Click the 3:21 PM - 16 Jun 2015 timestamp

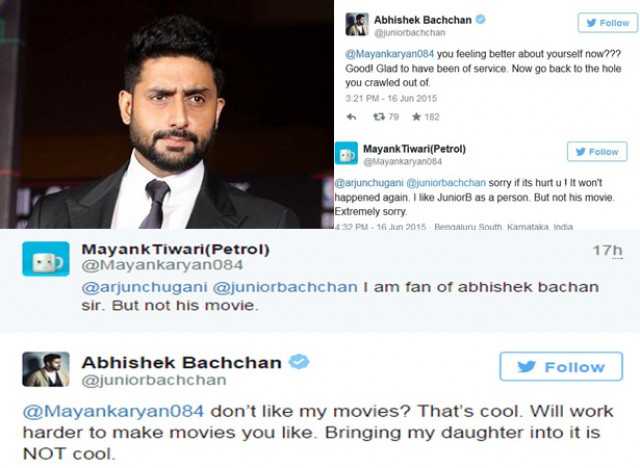coord(391,98)
